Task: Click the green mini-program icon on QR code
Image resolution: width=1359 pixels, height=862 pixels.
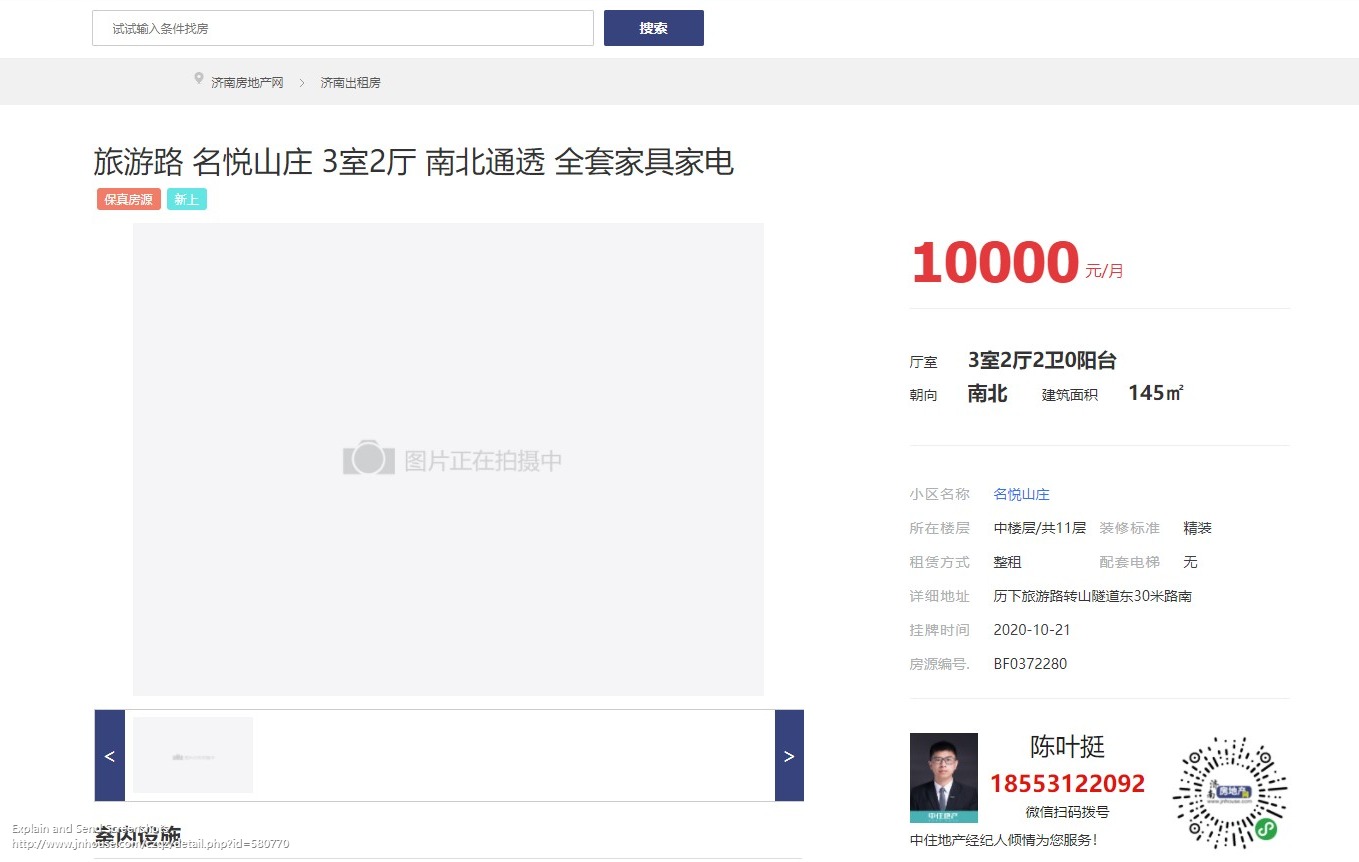Action: point(1266,829)
